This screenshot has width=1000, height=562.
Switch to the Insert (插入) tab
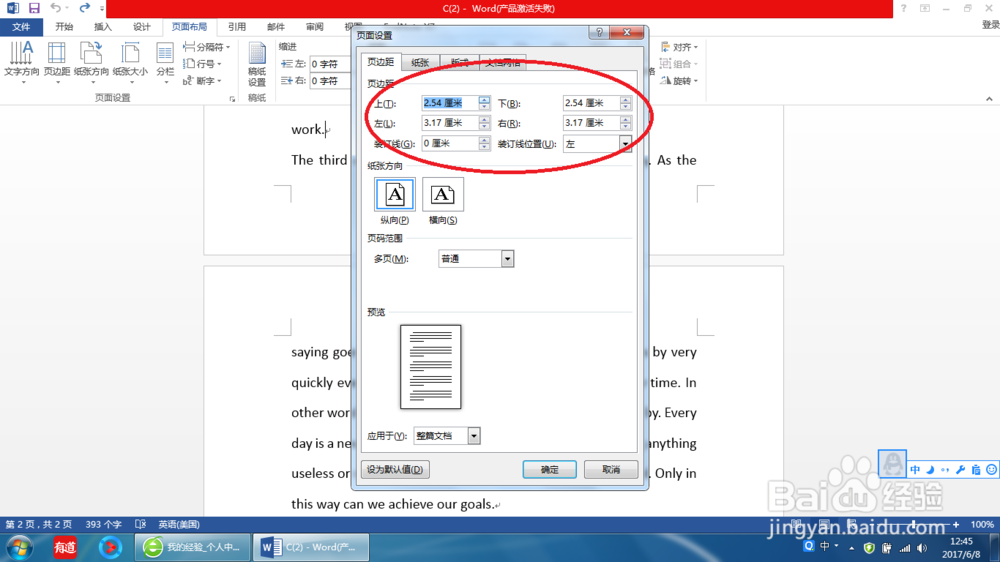click(x=103, y=27)
